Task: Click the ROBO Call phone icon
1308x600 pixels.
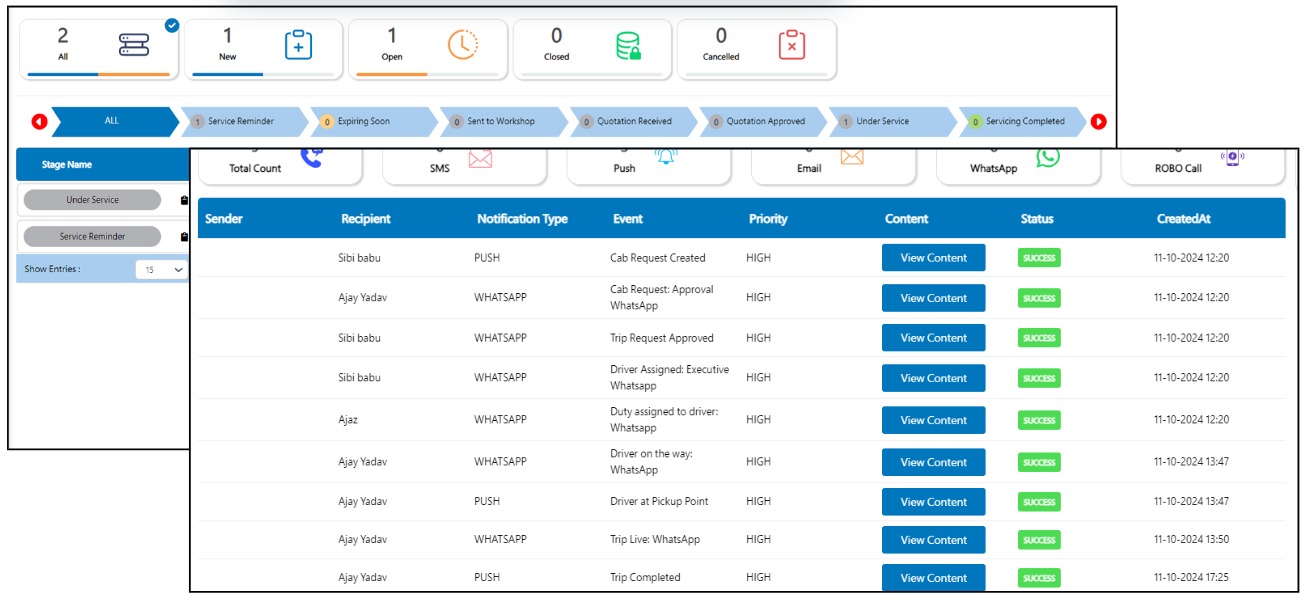Action: [1231, 159]
